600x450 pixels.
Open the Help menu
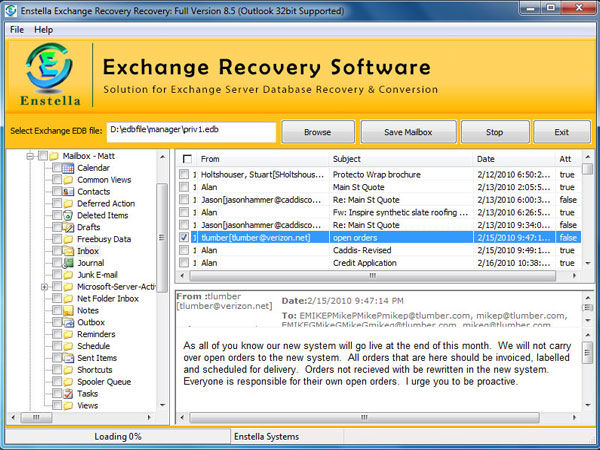44,29
